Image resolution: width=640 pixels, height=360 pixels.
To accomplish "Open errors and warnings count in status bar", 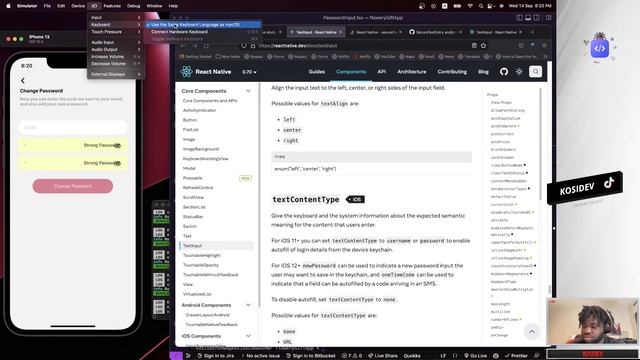I will pyautogui.click(x=352, y=356).
